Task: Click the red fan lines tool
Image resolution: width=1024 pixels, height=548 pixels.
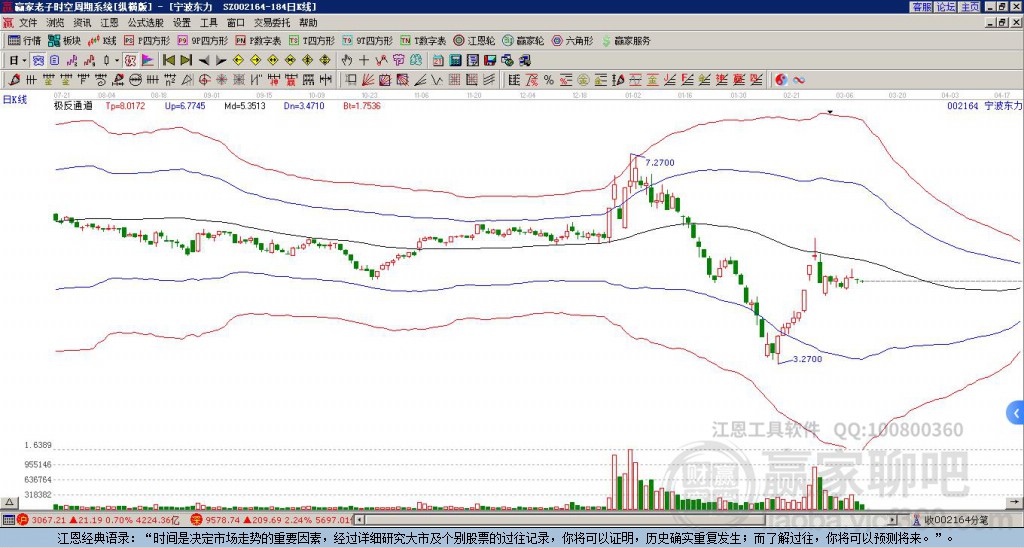Action: coord(368,80)
